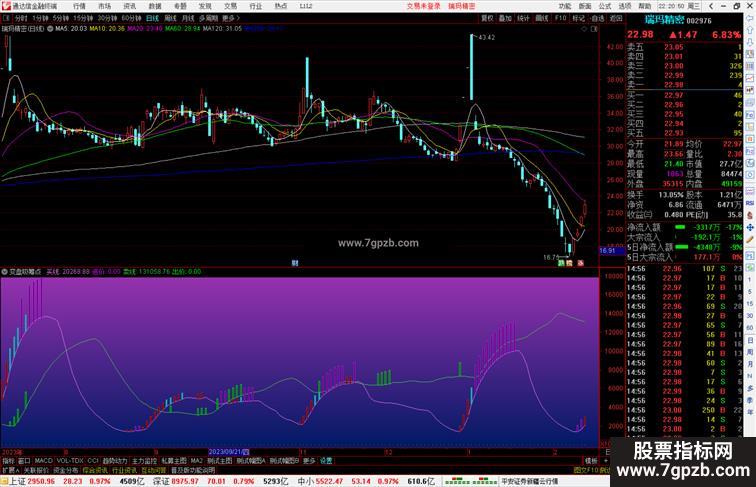Image resolution: width=756 pixels, height=487 pixels.
Task: Open the 资讯 menu
Action: [x=130, y=6]
